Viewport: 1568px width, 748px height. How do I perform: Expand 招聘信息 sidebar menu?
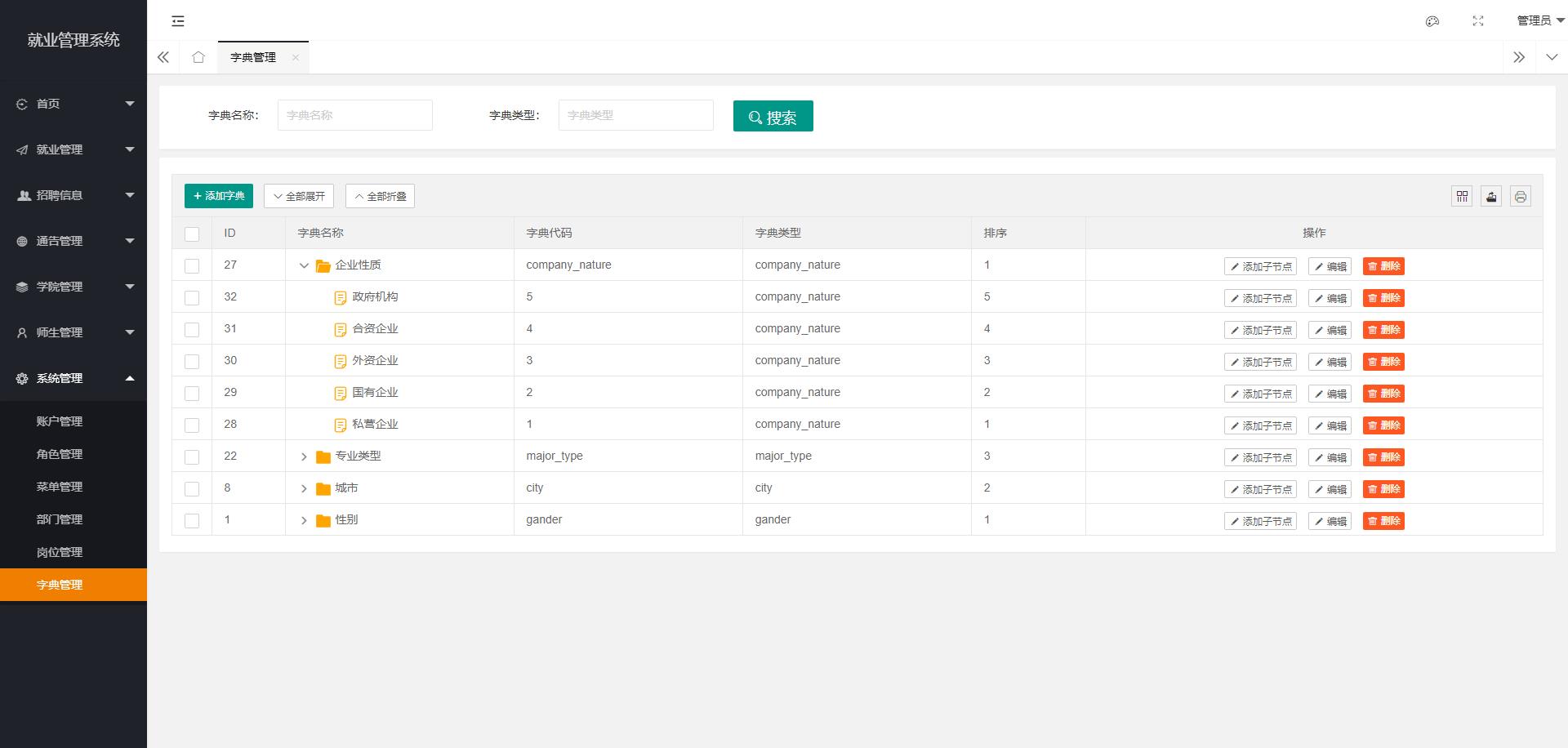click(x=73, y=195)
